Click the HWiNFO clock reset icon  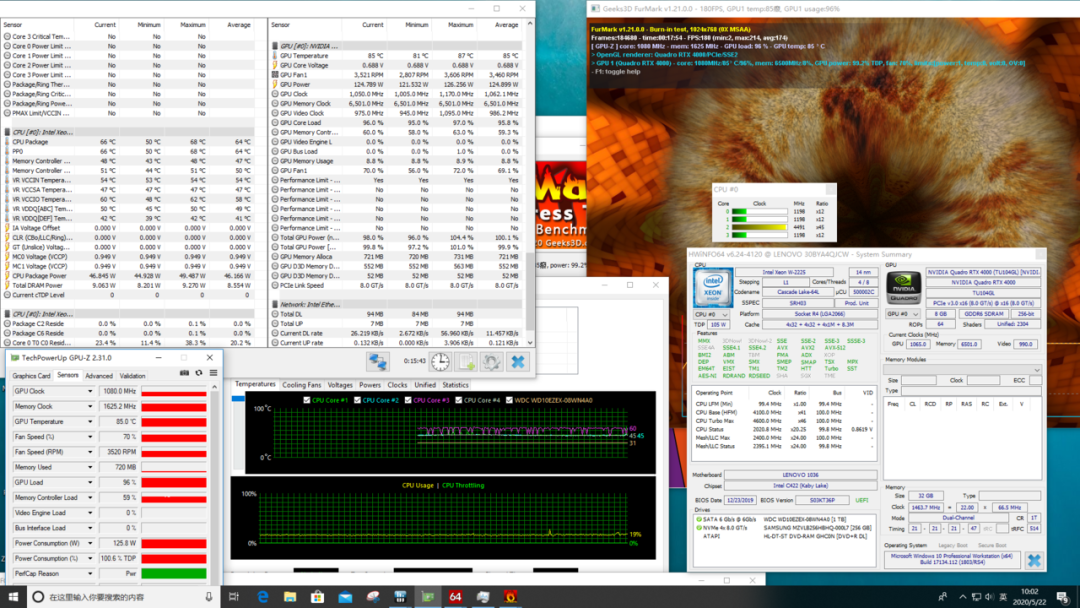(440, 361)
